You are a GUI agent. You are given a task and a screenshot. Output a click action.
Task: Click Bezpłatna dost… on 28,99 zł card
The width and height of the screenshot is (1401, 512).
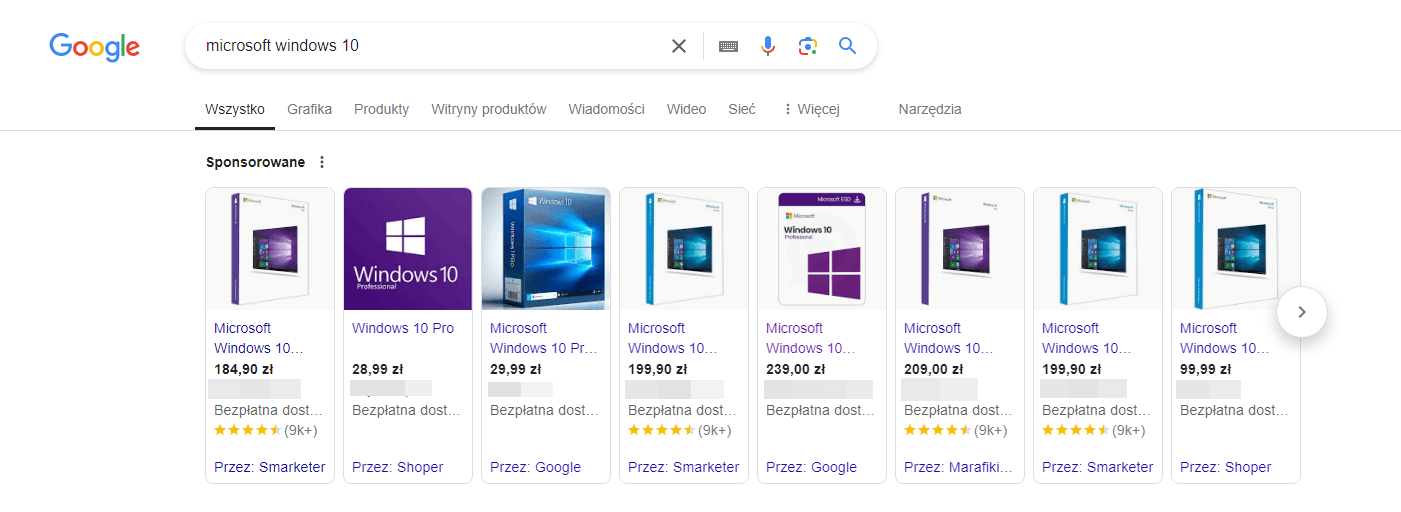[x=406, y=410]
